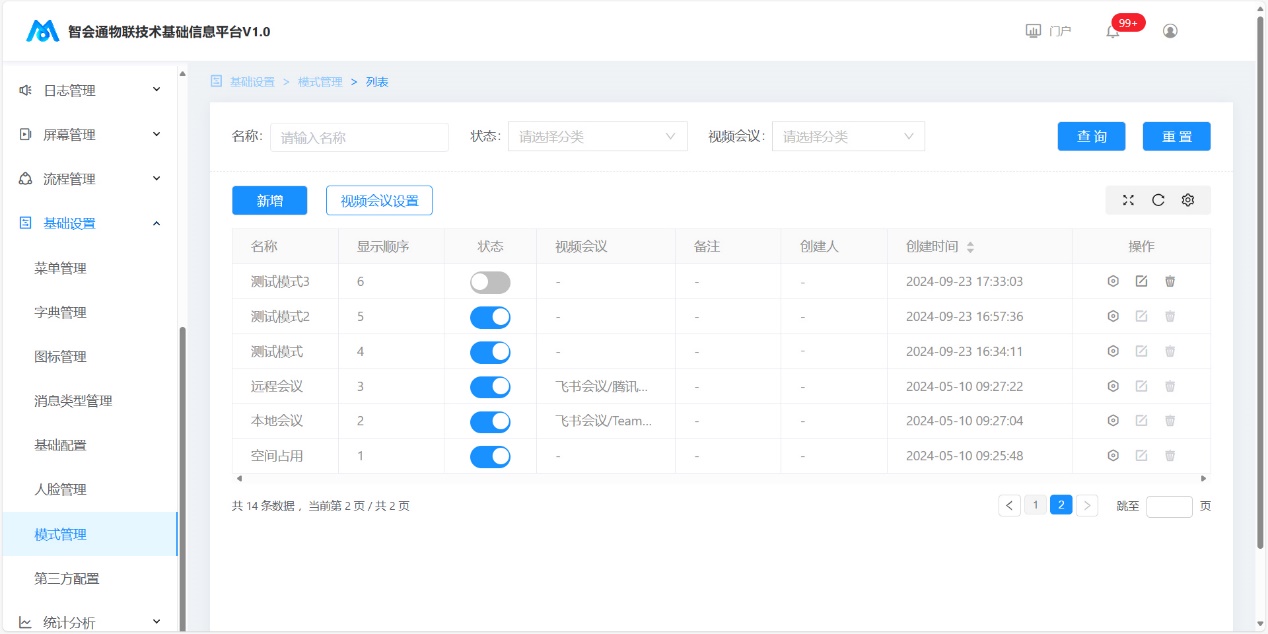The height and width of the screenshot is (634, 1268).
Task: Disable the 本地会议 status switch
Action: [490, 422]
